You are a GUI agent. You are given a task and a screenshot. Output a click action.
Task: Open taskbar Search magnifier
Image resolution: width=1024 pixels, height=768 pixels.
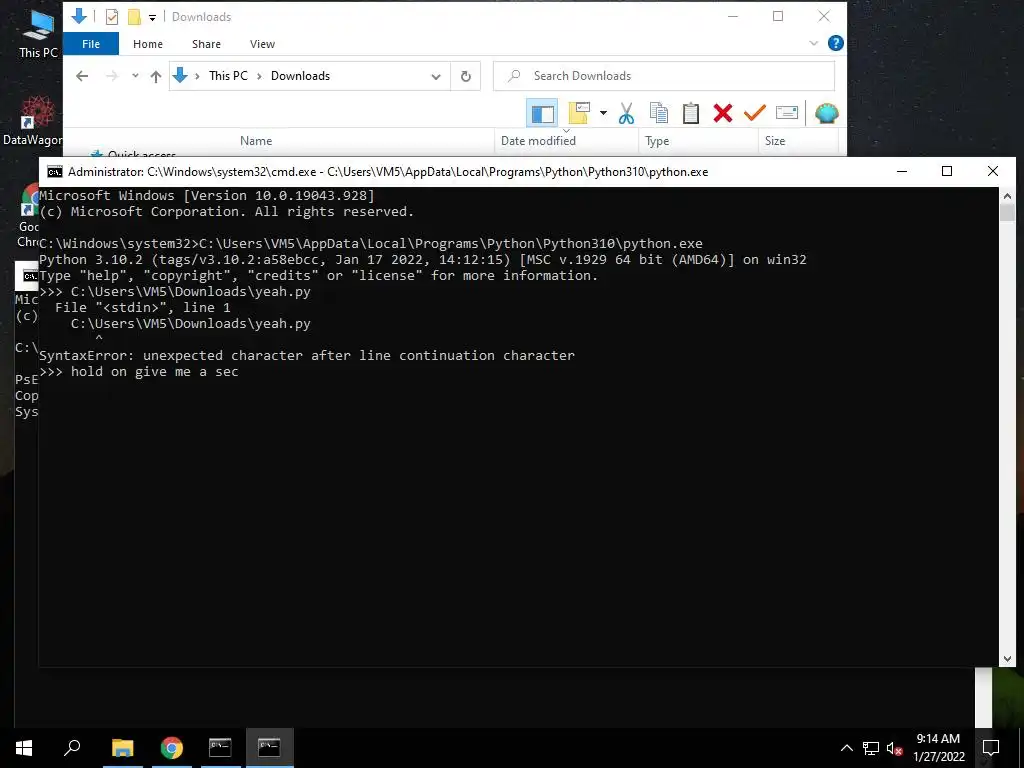click(x=72, y=748)
